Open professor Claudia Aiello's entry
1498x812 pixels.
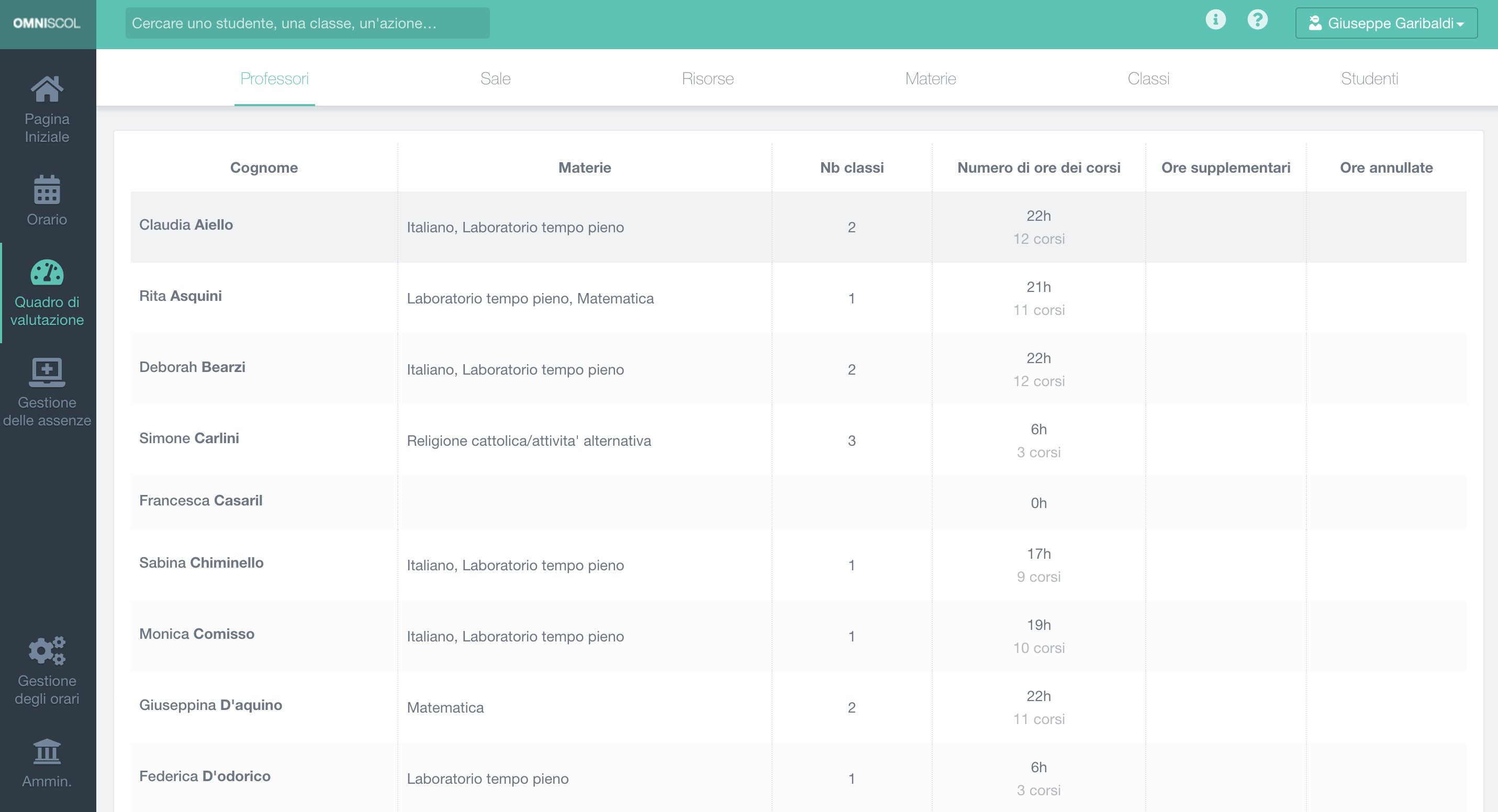[186, 225]
